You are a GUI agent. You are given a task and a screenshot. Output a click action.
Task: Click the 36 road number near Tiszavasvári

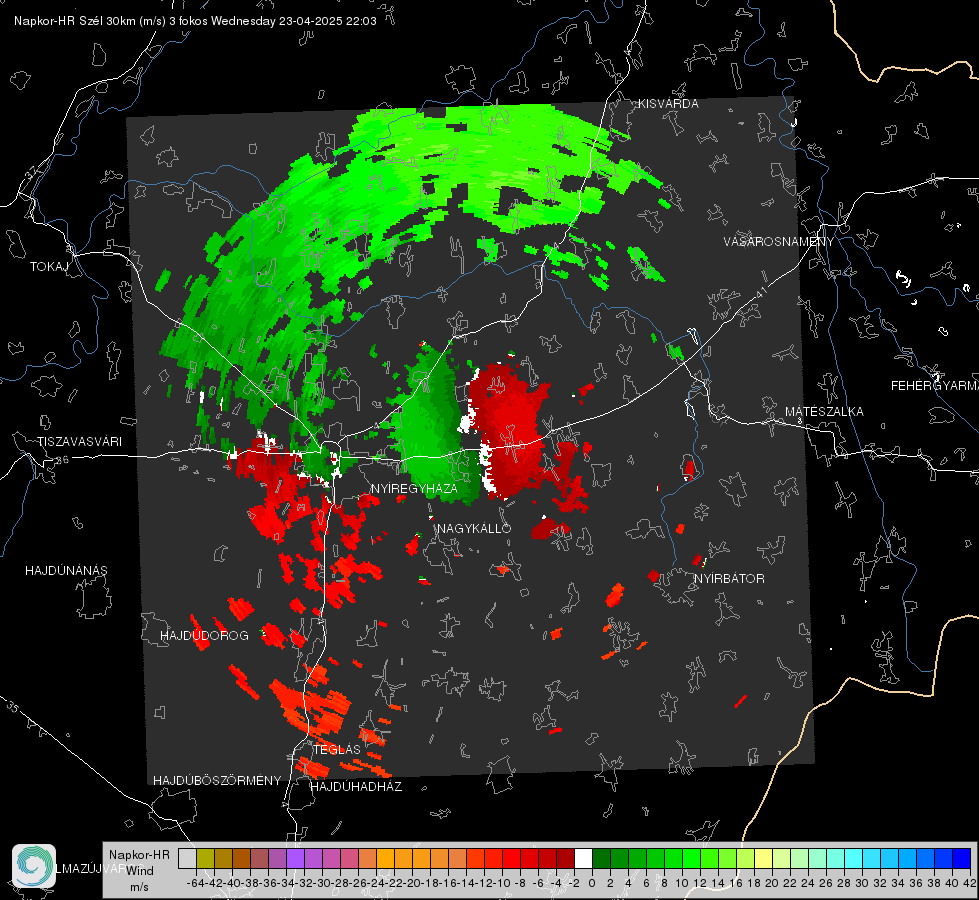pyautogui.click(x=62, y=460)
